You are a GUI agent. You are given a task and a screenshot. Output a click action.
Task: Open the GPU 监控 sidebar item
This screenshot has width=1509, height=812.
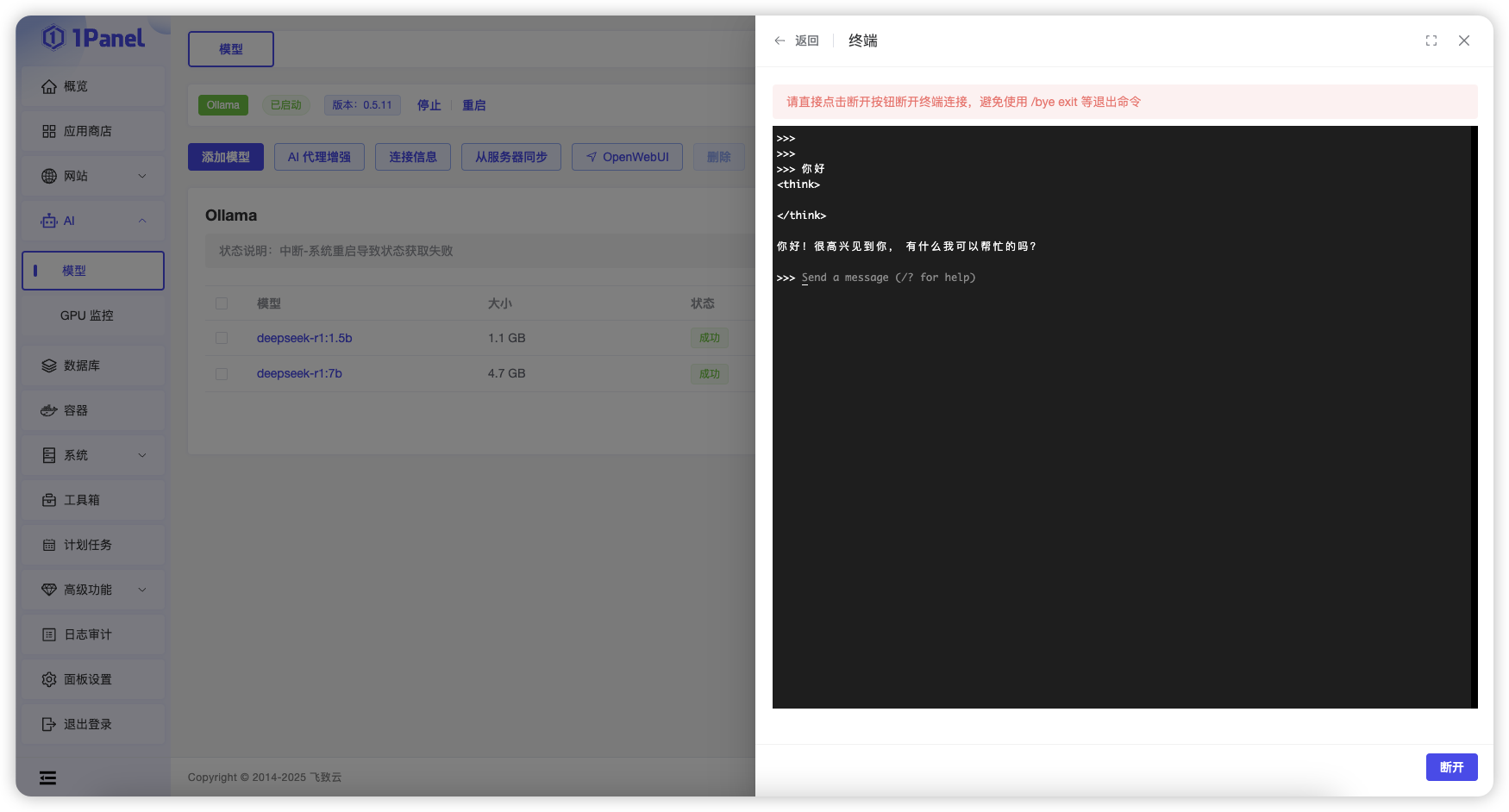93,315
